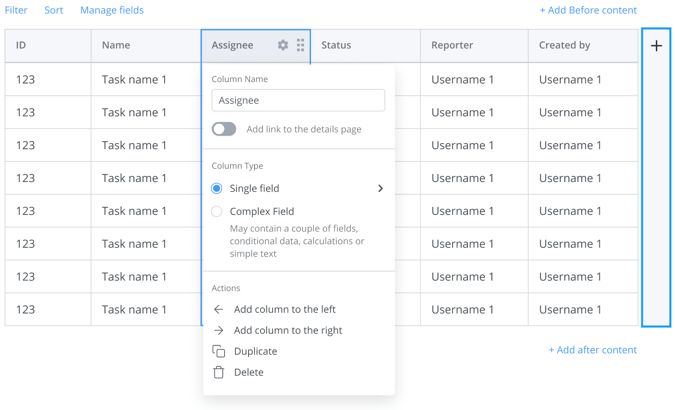Toggle Add link to the details page
Viewport: 675px width, 410px height.
tap(224, 129)
